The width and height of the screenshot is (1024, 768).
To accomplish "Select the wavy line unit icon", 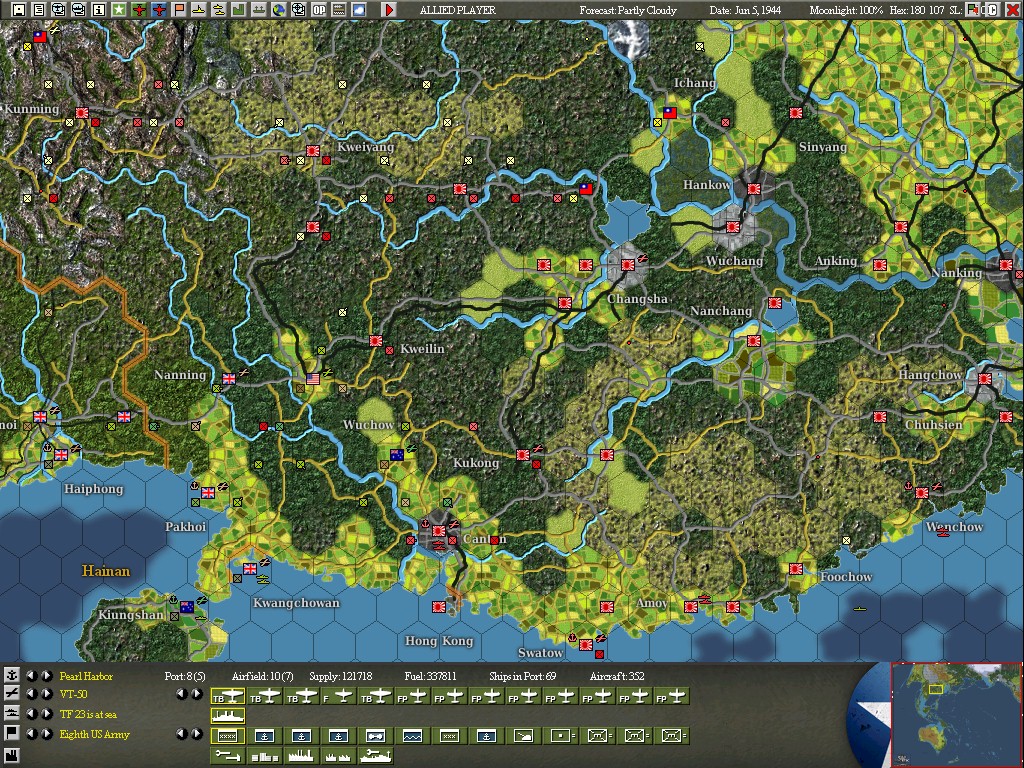I will pos(412,736).
